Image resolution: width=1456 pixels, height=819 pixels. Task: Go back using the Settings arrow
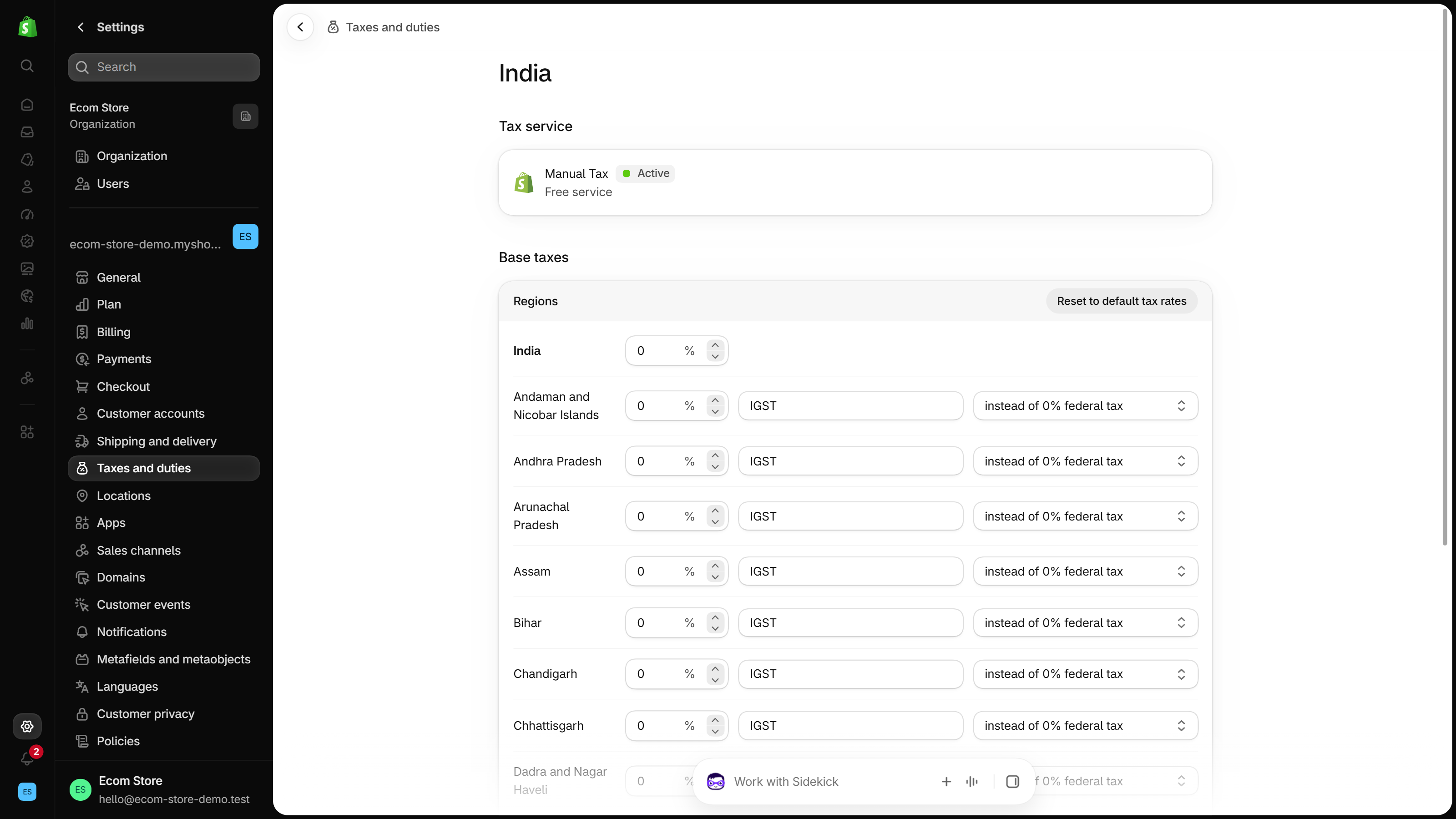point(81,27)
